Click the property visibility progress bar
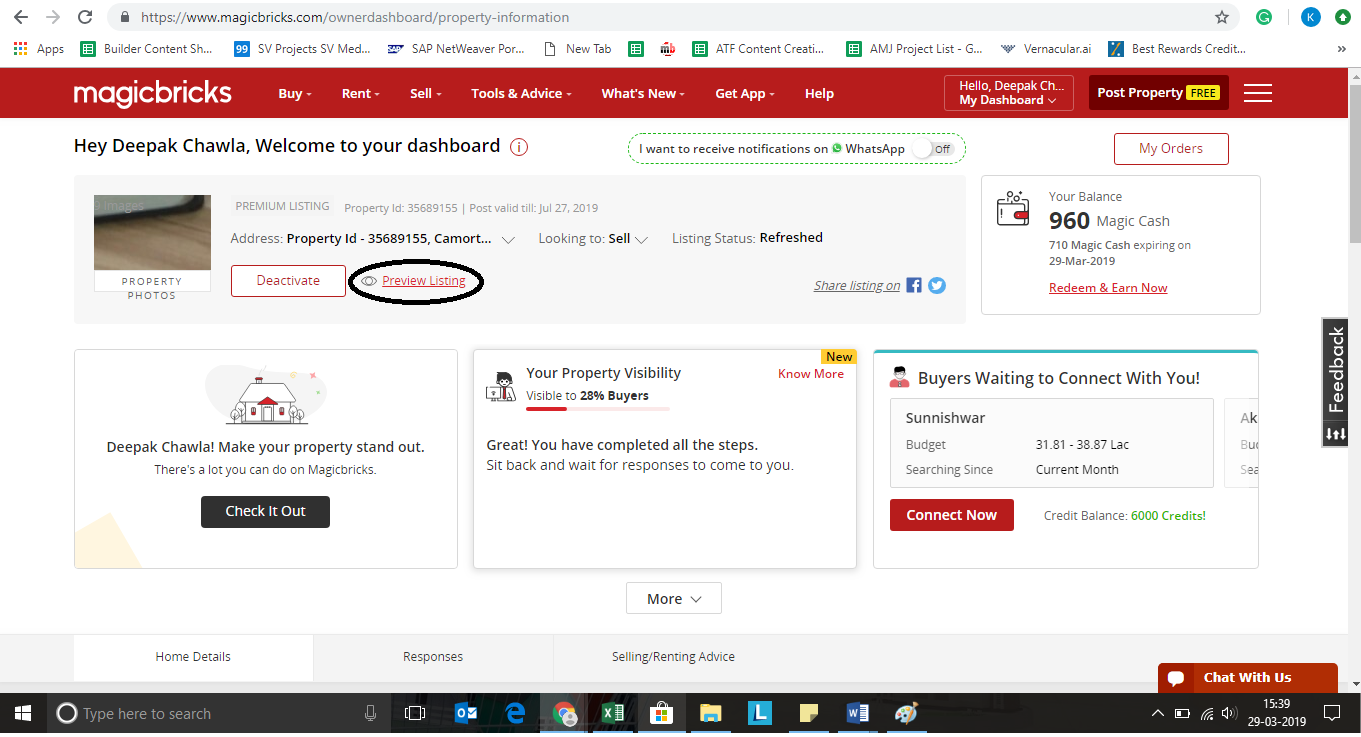 pyautogui.click(x=597, y=409)
